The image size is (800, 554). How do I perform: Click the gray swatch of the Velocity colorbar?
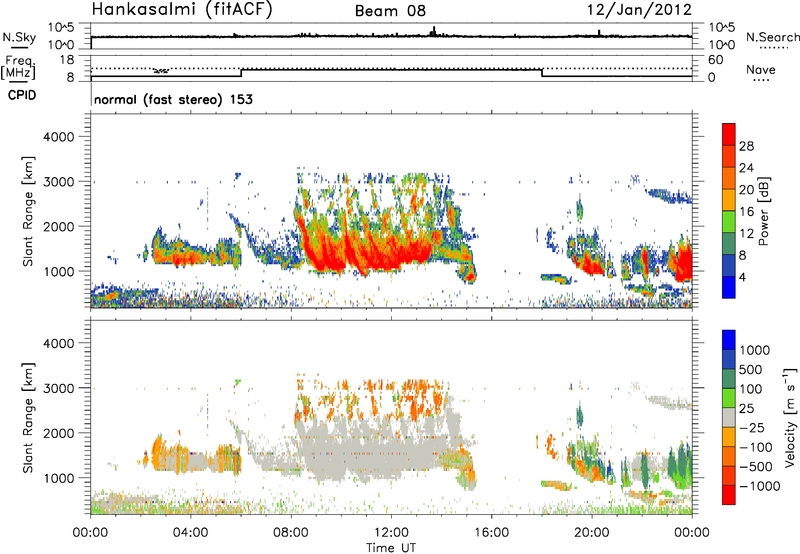tap(729, 418)
